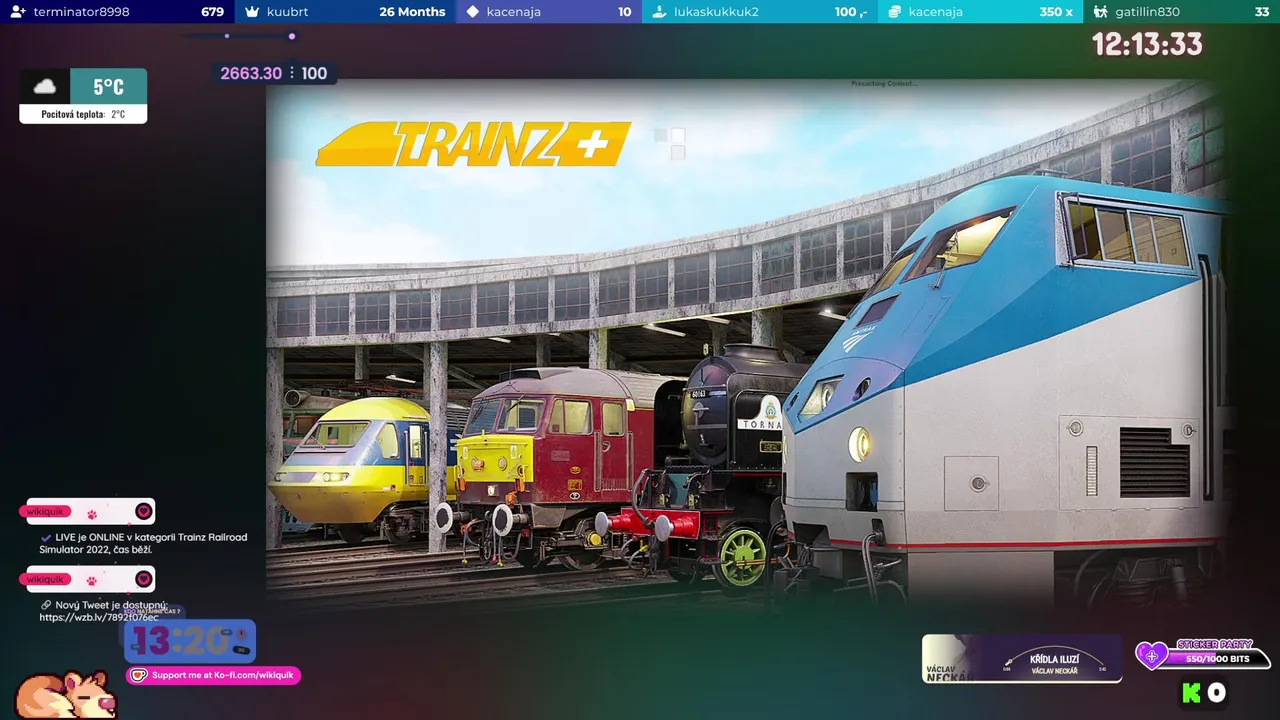Click the raid count 33
The width and height of the screenshot is (1280, 720).
(1261, 12)
